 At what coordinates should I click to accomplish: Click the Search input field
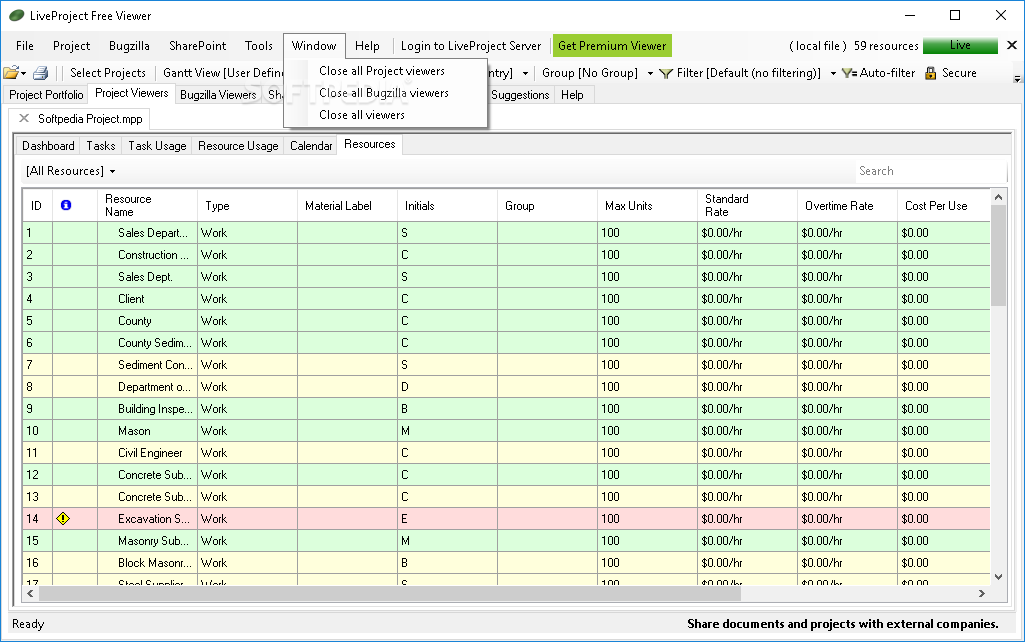click(931, 171)
